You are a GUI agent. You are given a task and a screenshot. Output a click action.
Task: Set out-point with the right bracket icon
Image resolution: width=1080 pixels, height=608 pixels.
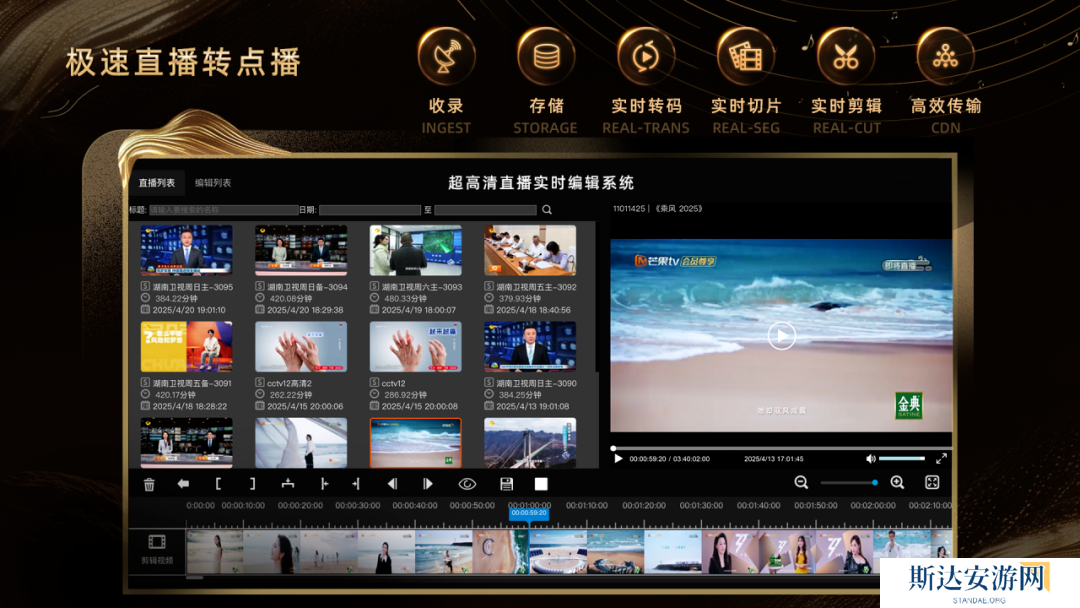click(x=252, y=484)
